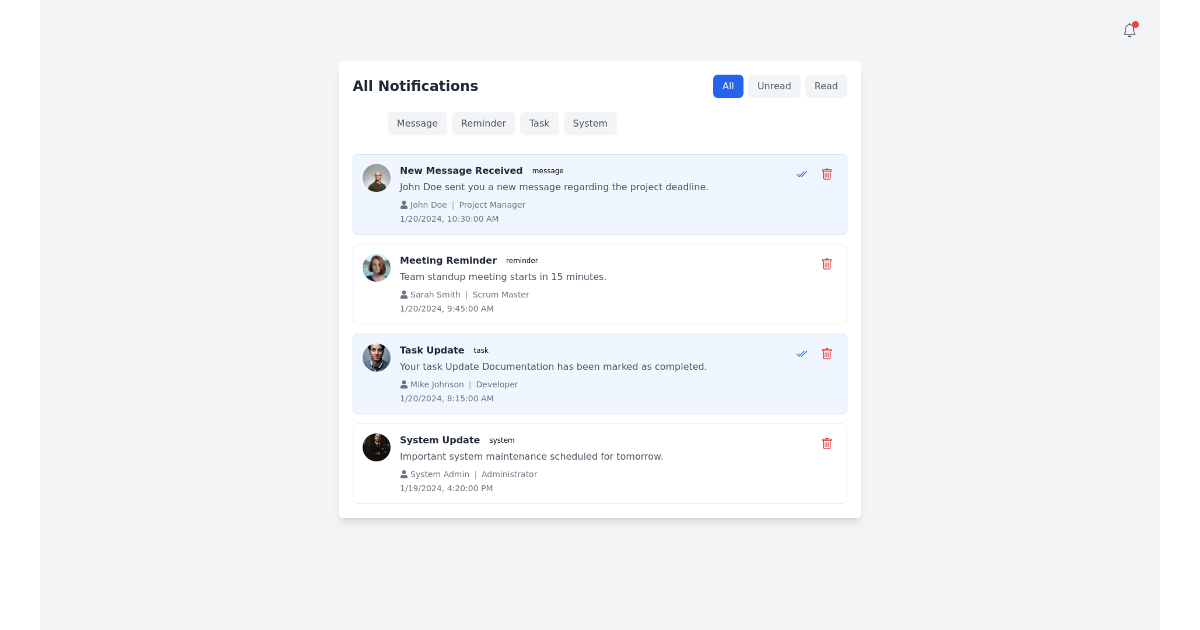Delete the 'New Message Received' notification
This screenshot has width=1200, height=630.
pyautogui.click(x=827, y=174)
